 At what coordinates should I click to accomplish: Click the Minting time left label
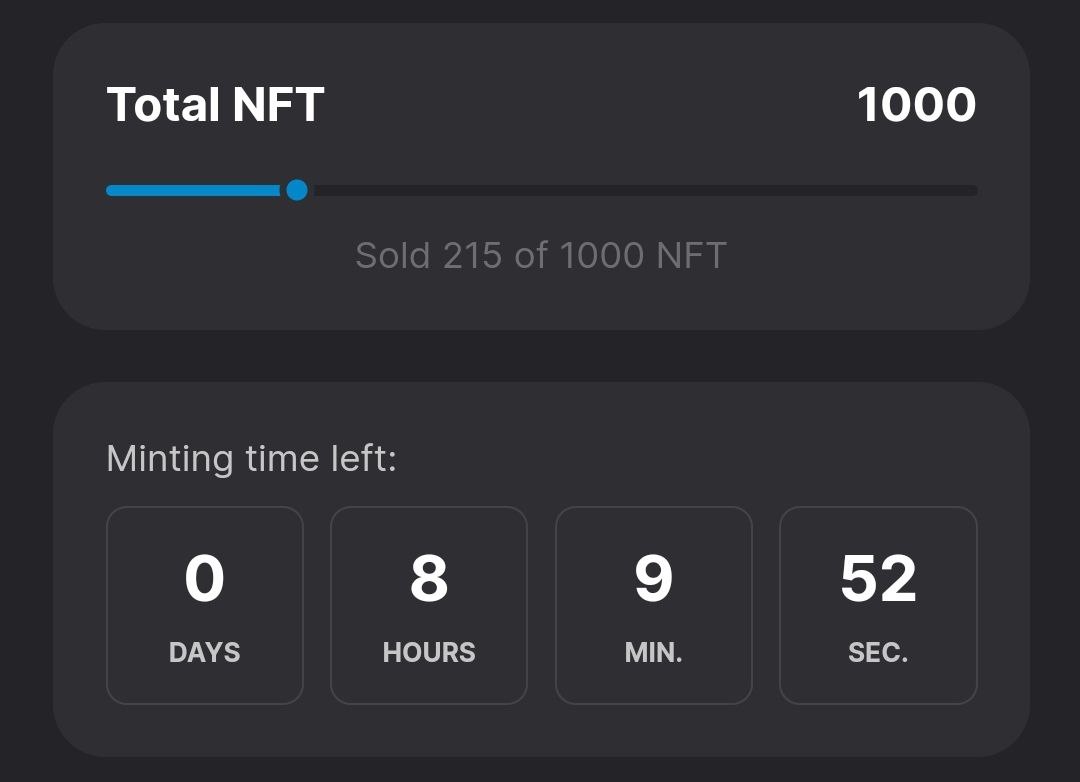pyautogui.click(x=251, y=459)
